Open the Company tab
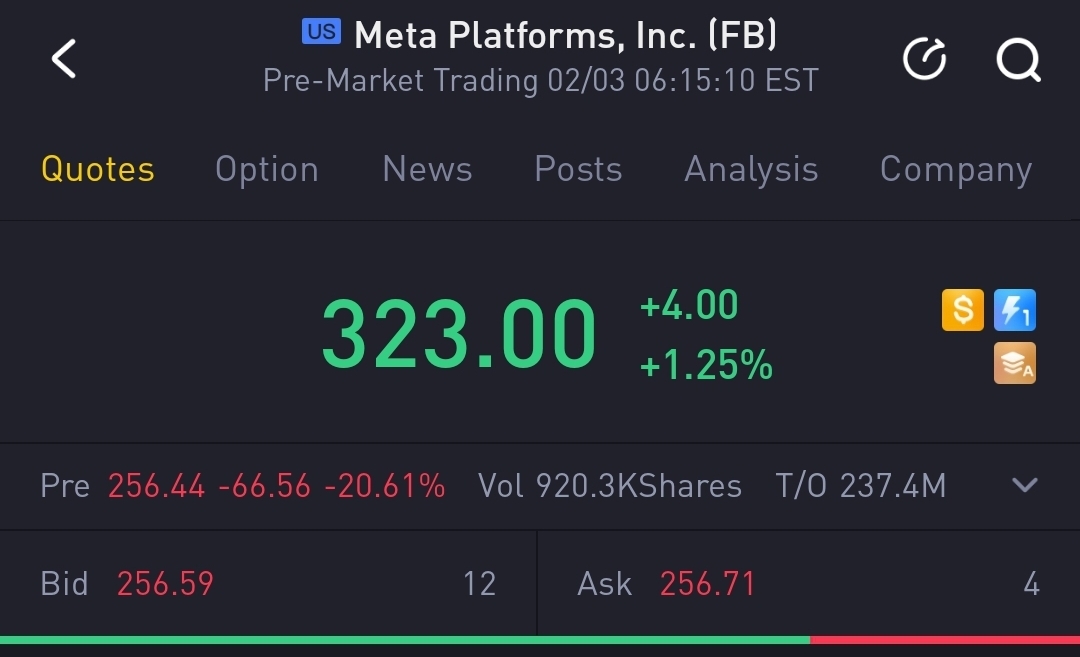The image size is (1080, 657). tap(955, 169)
